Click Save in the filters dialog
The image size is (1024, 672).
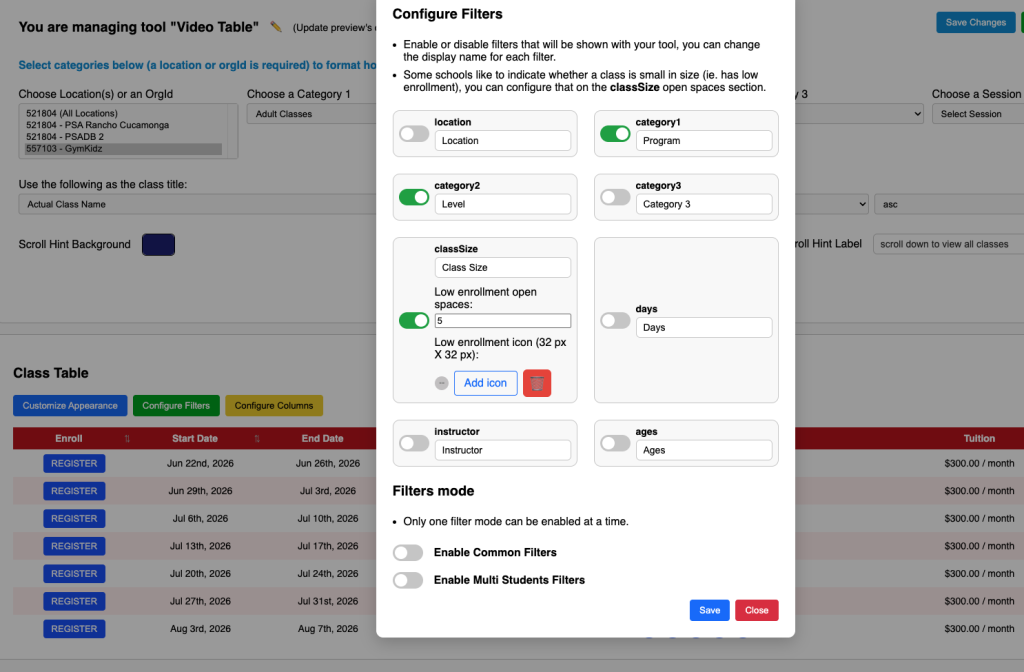pyautogui.click(x=709, y=610)
